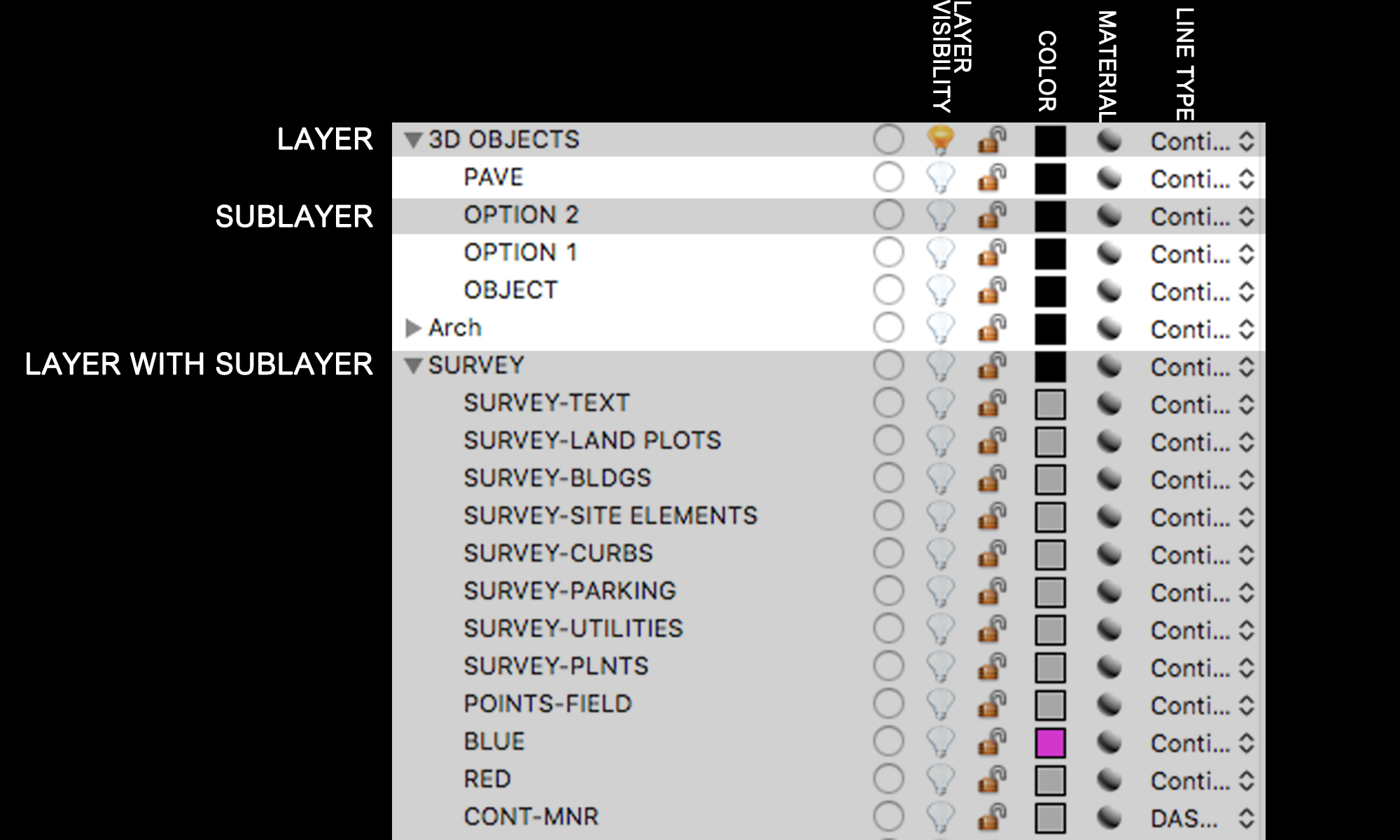
Task: Click material sphere on SURVEY-LAND PLOTS row
Action: coord(1109,442)
